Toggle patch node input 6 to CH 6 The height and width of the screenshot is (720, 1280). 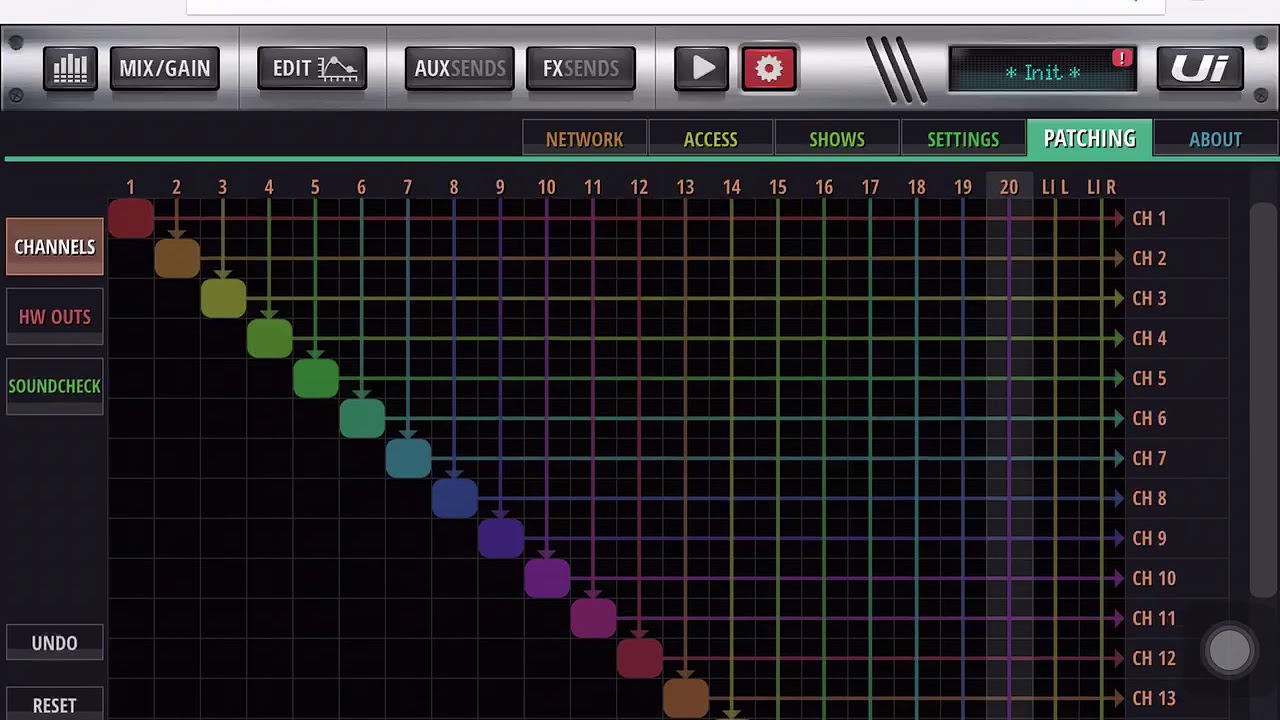coord(362,418)
